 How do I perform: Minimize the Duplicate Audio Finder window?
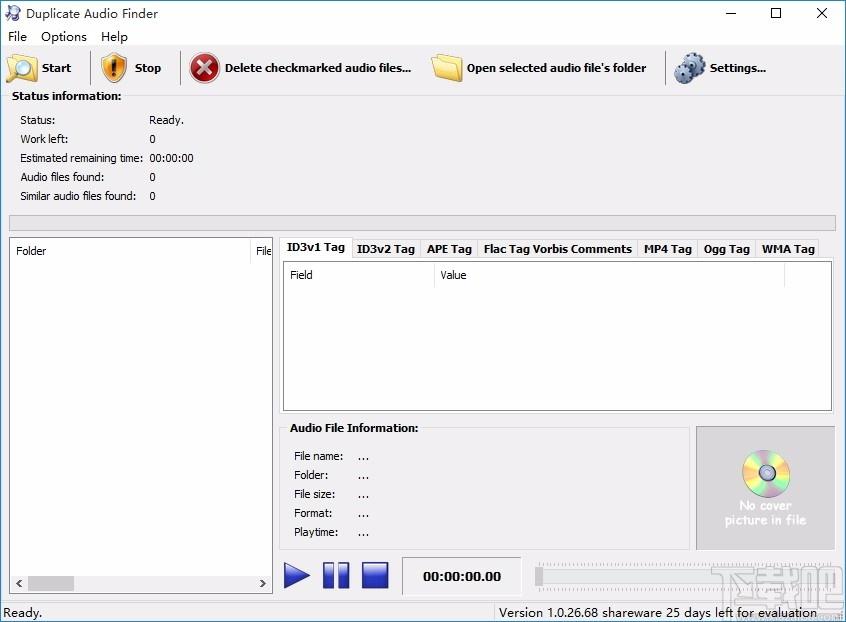[731, 13]
